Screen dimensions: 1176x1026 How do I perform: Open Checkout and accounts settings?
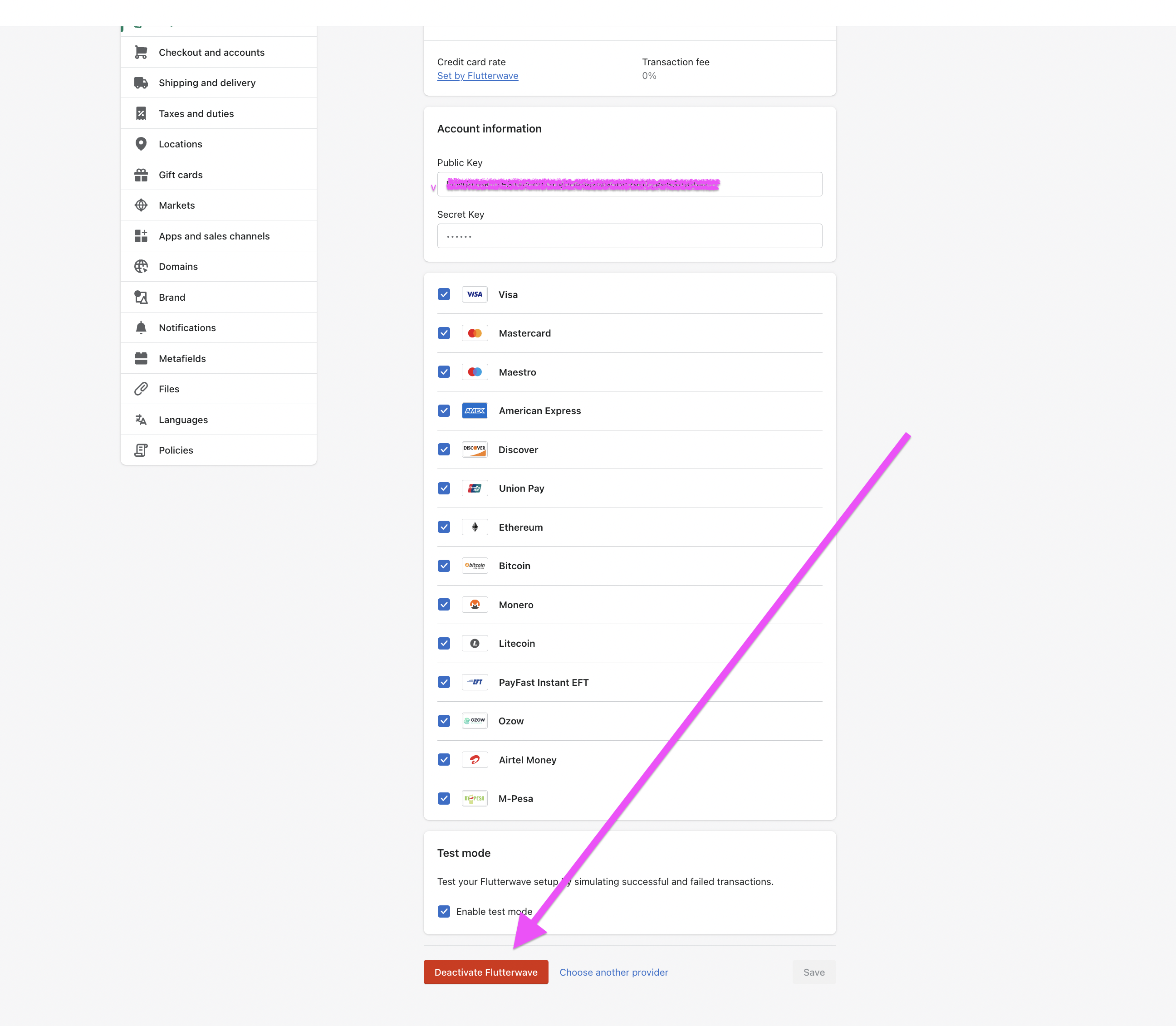[x=219, y=52]
